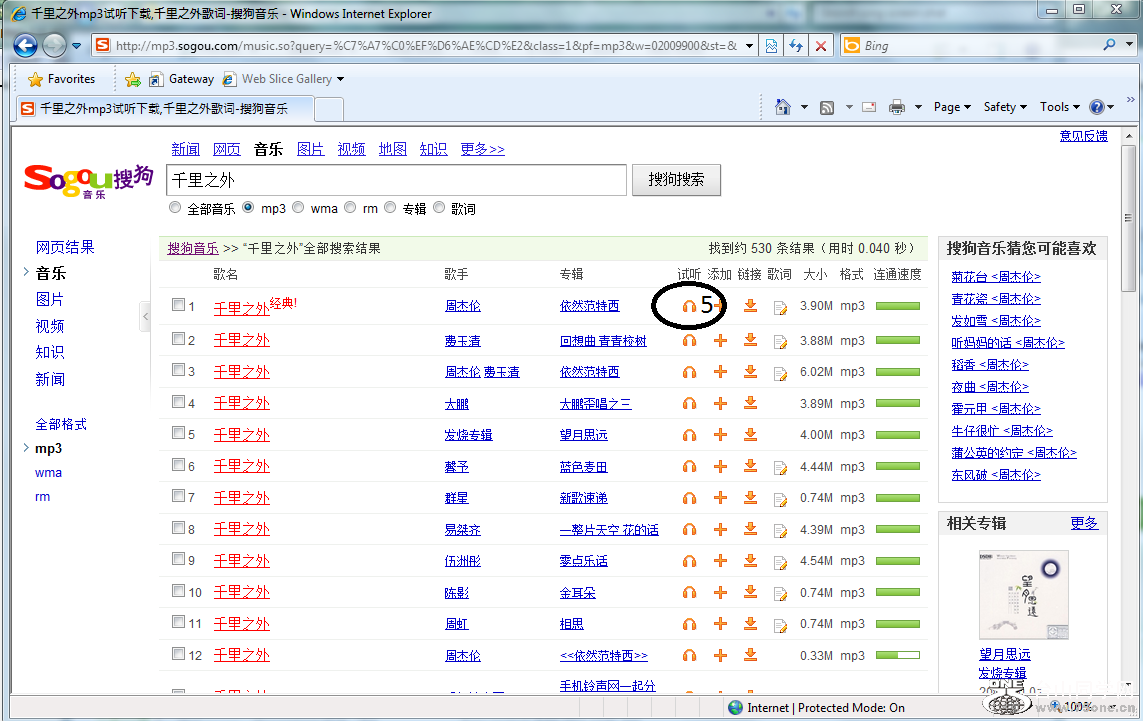The height and width of the screenshot is (721, 1143).
Task: Open the 意见反馈 feedback link
Action: pyautogui.click(x=1083, y=136)
